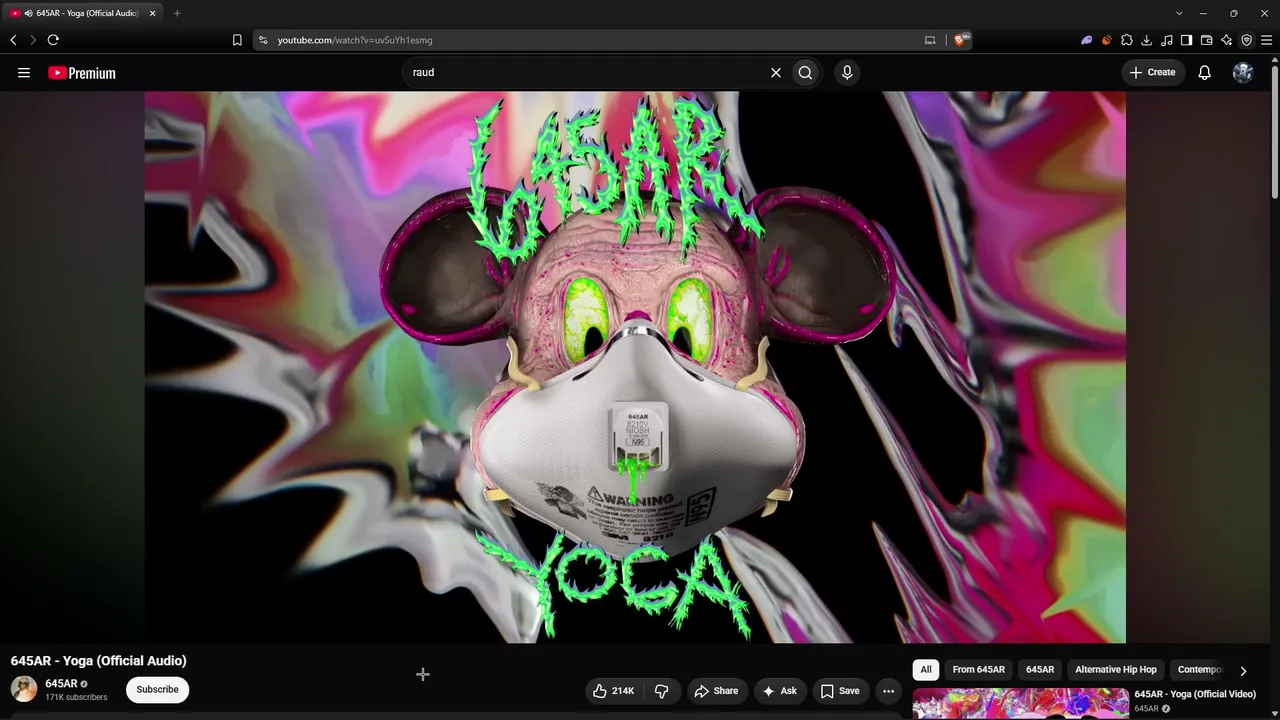Viewport: 1280px width, 720px height.
Task: Click the video player artwork
Action: click(635, 367)
